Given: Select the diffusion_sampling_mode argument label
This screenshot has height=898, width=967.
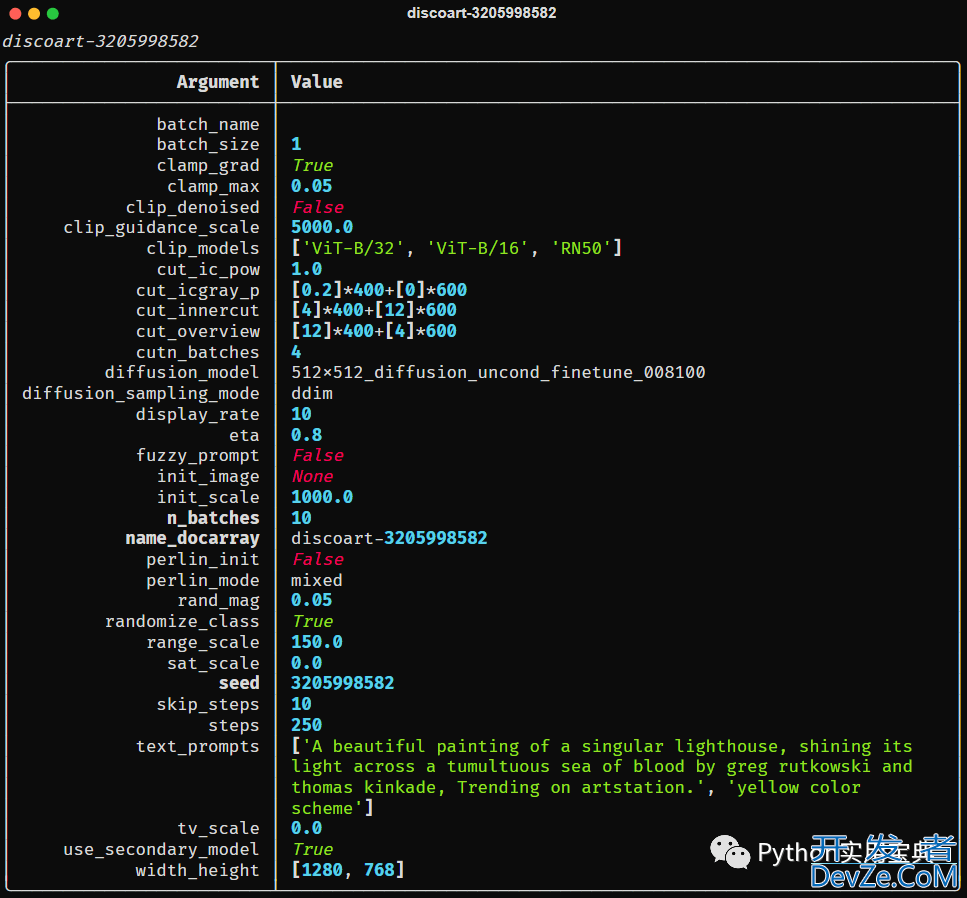Looking at the screenshot, I should [141, 393].
